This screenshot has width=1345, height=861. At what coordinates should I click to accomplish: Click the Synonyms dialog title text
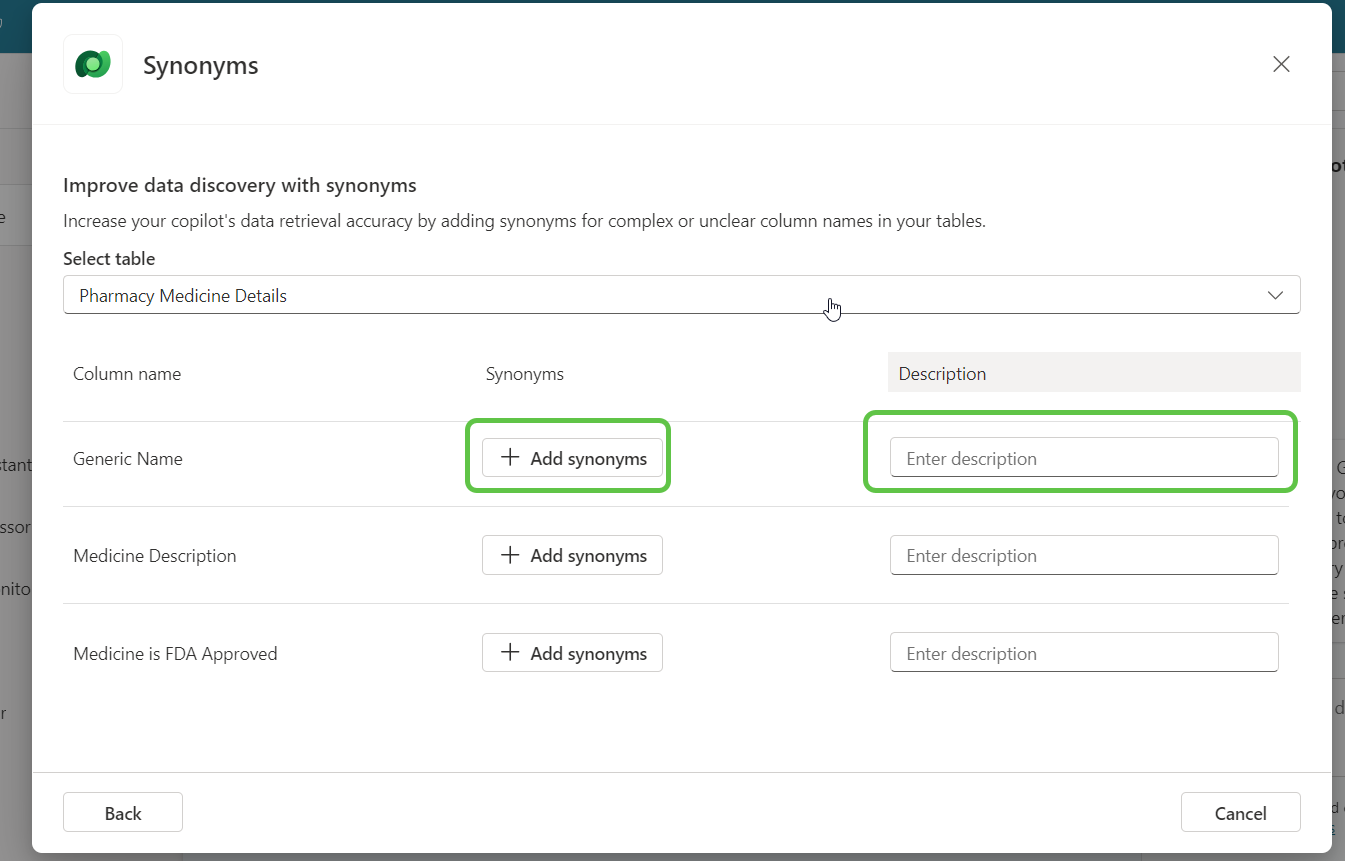[x=201, y=66]
